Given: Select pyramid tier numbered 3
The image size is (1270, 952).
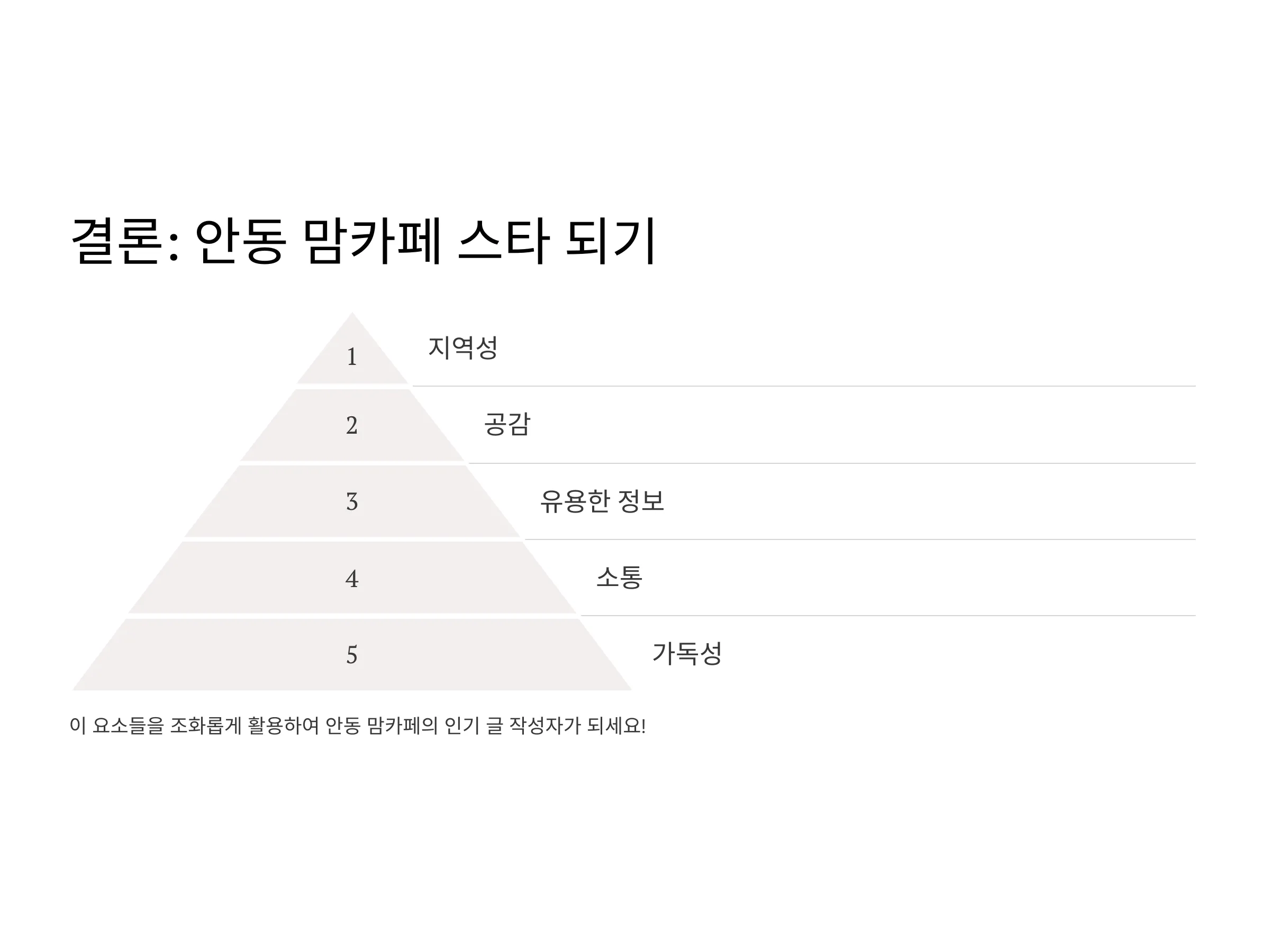Looking at the screenshot, I should pos(352,501).
